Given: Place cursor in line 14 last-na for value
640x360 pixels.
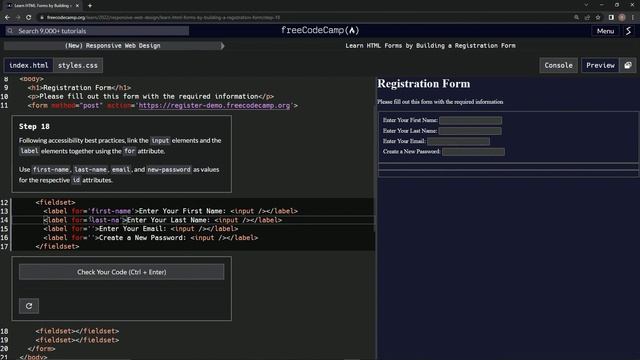Looking at the screenshot, I should (105, 220).
